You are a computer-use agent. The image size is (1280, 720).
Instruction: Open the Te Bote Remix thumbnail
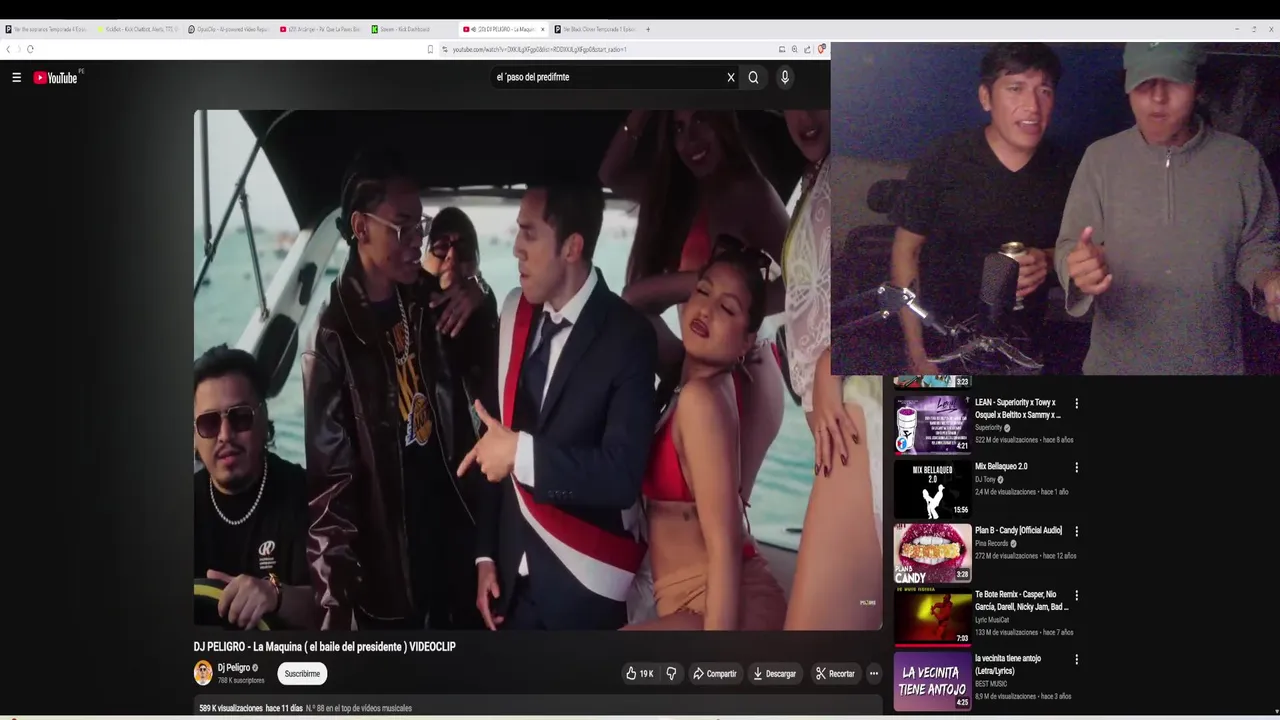[932, 617]
